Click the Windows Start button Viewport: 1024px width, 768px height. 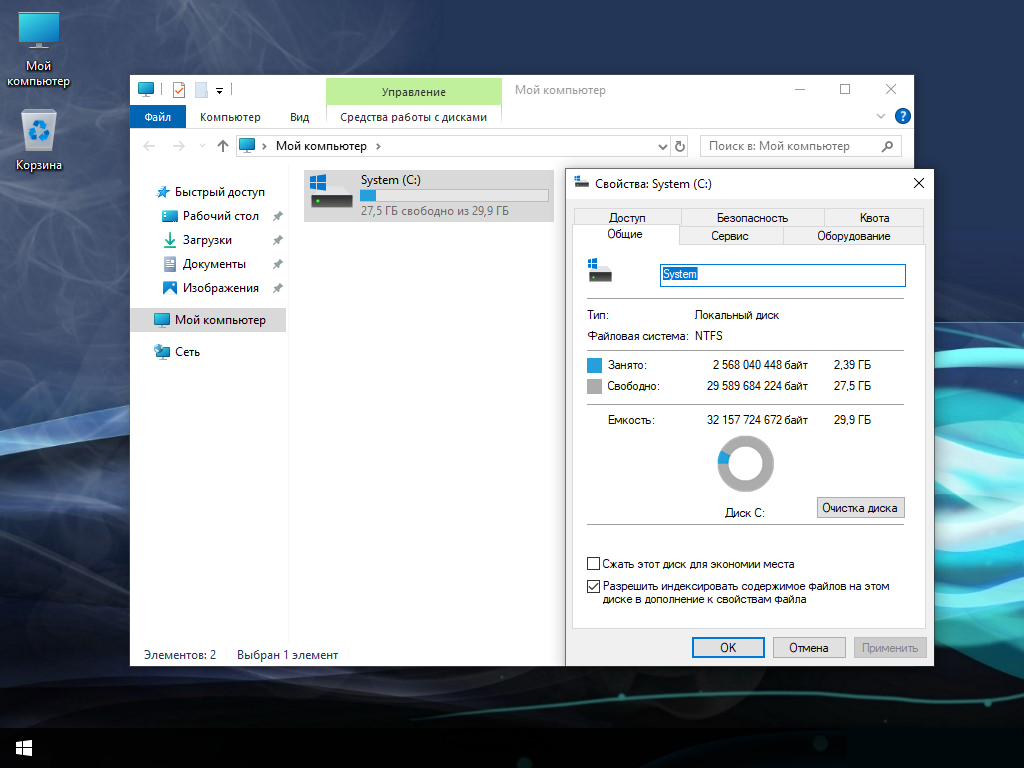point(24,748)
